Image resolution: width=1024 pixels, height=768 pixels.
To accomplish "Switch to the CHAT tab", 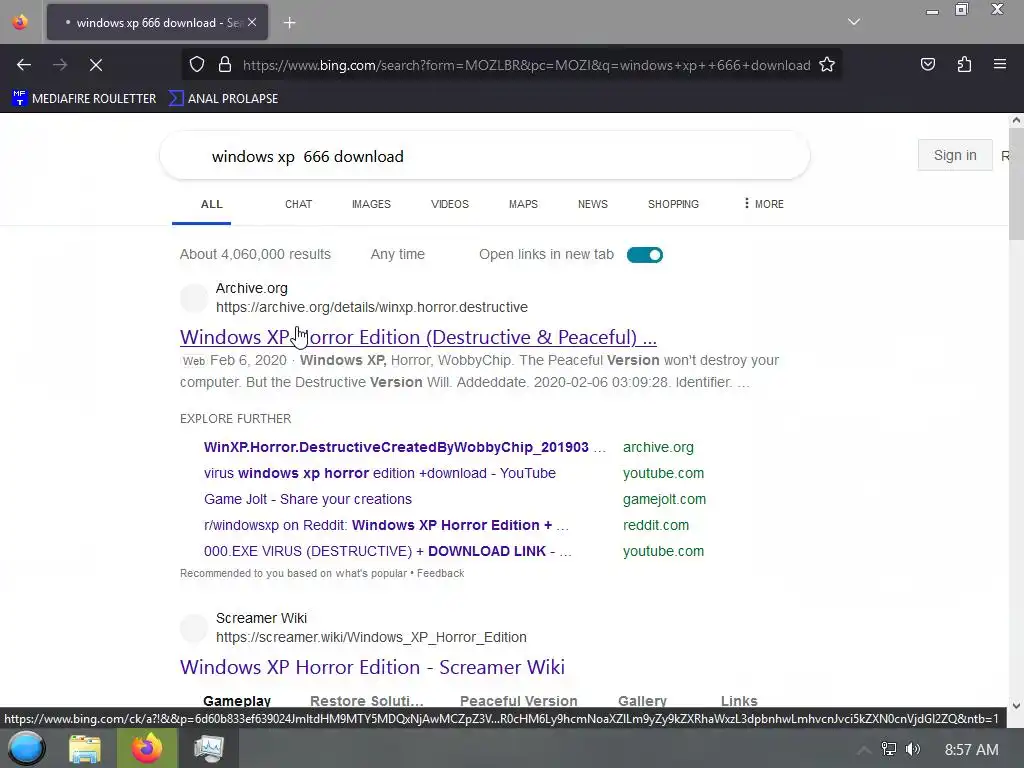I will [298, 204].
